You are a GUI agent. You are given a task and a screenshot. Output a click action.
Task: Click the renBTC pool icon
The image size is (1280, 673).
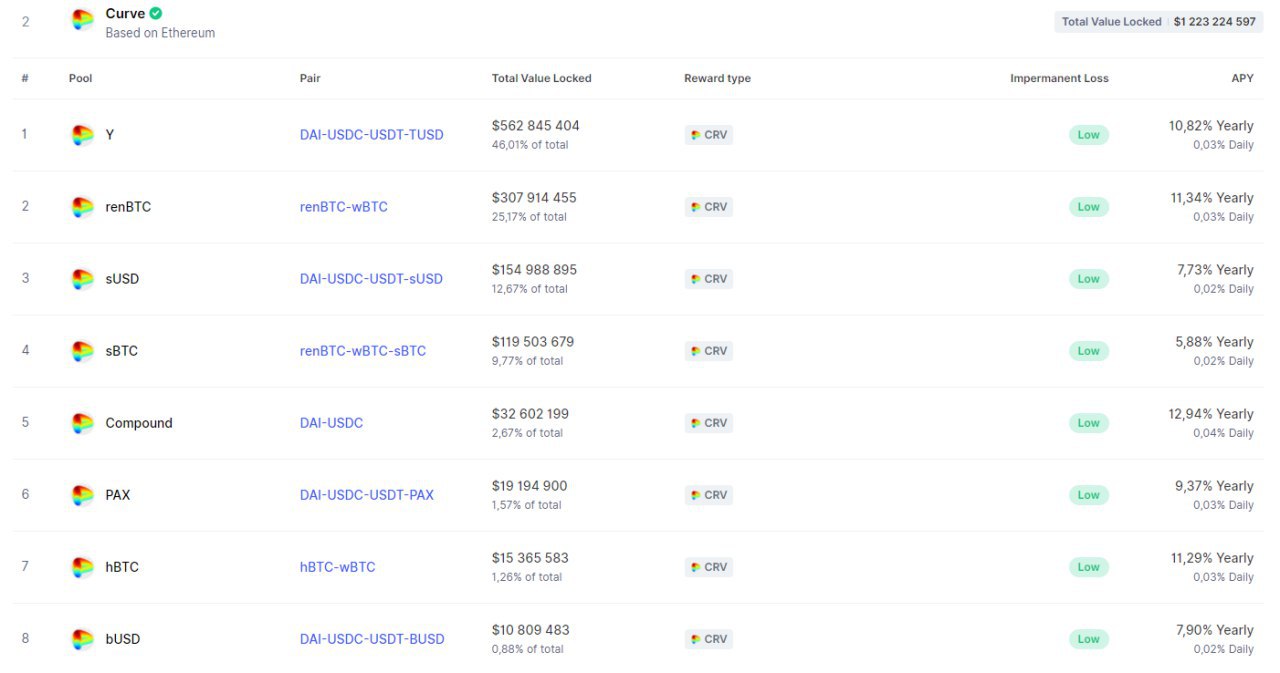[x=82, y=207]
